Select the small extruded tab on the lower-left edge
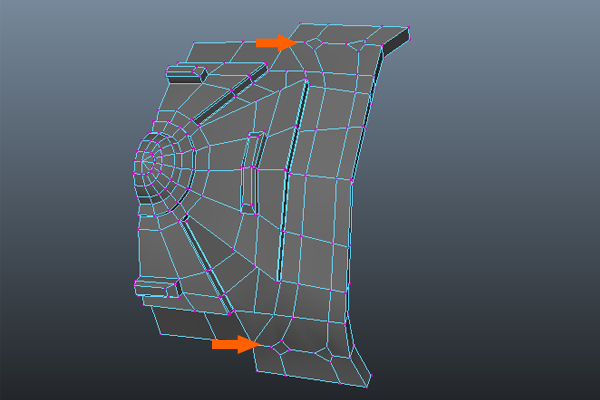This screenshot has height=400, width=600. click(158, 288)
